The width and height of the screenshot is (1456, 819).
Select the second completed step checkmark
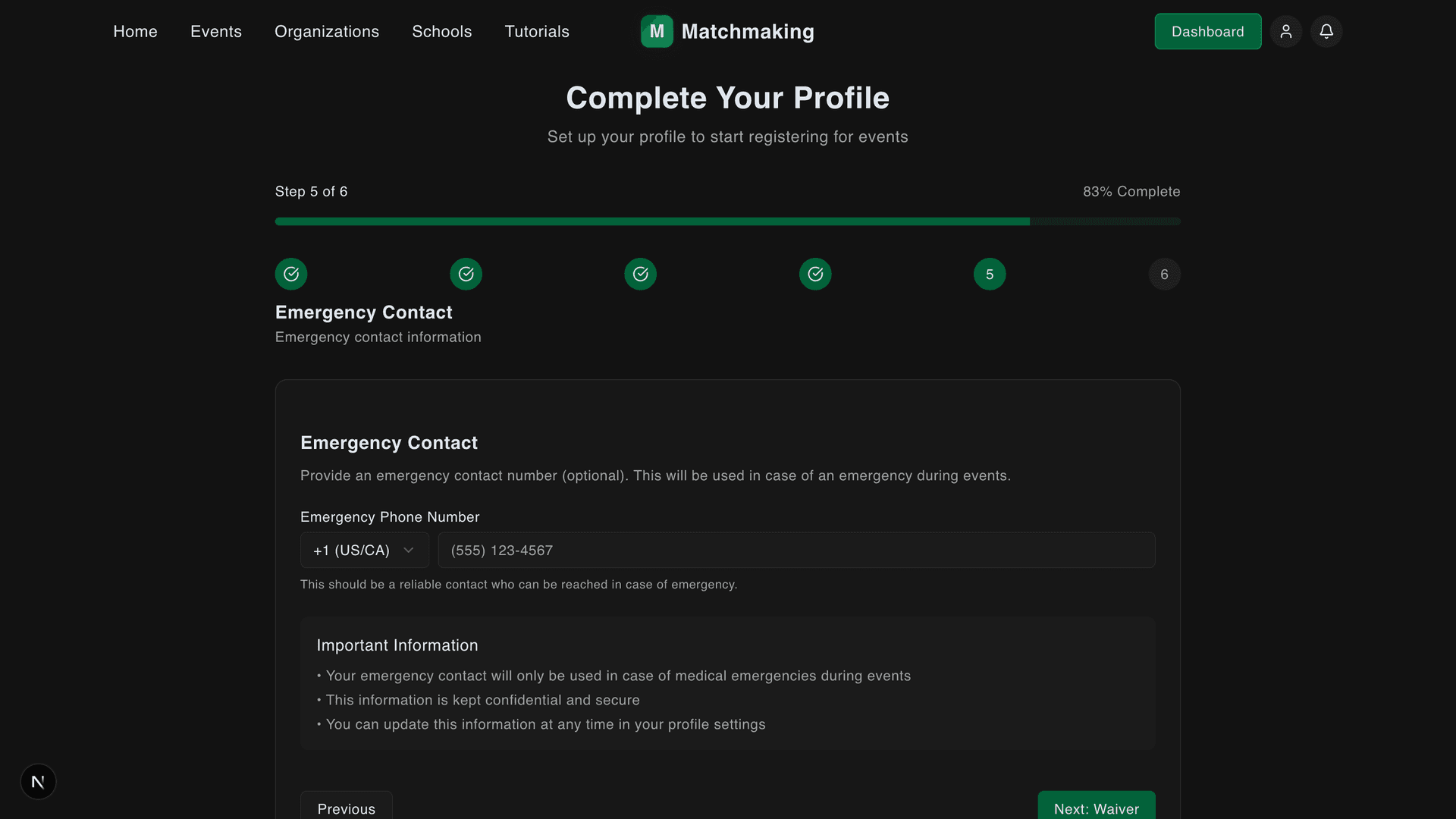pyautogui.click(x=466, y=274)
